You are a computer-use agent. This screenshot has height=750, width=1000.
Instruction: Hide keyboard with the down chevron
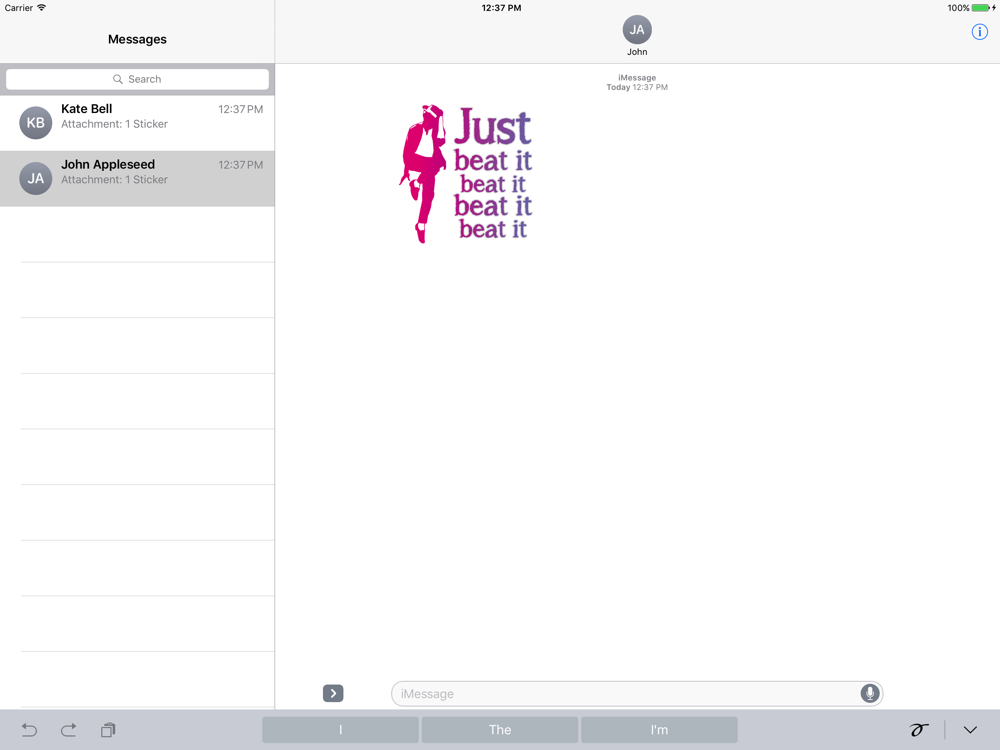(970, 730)
